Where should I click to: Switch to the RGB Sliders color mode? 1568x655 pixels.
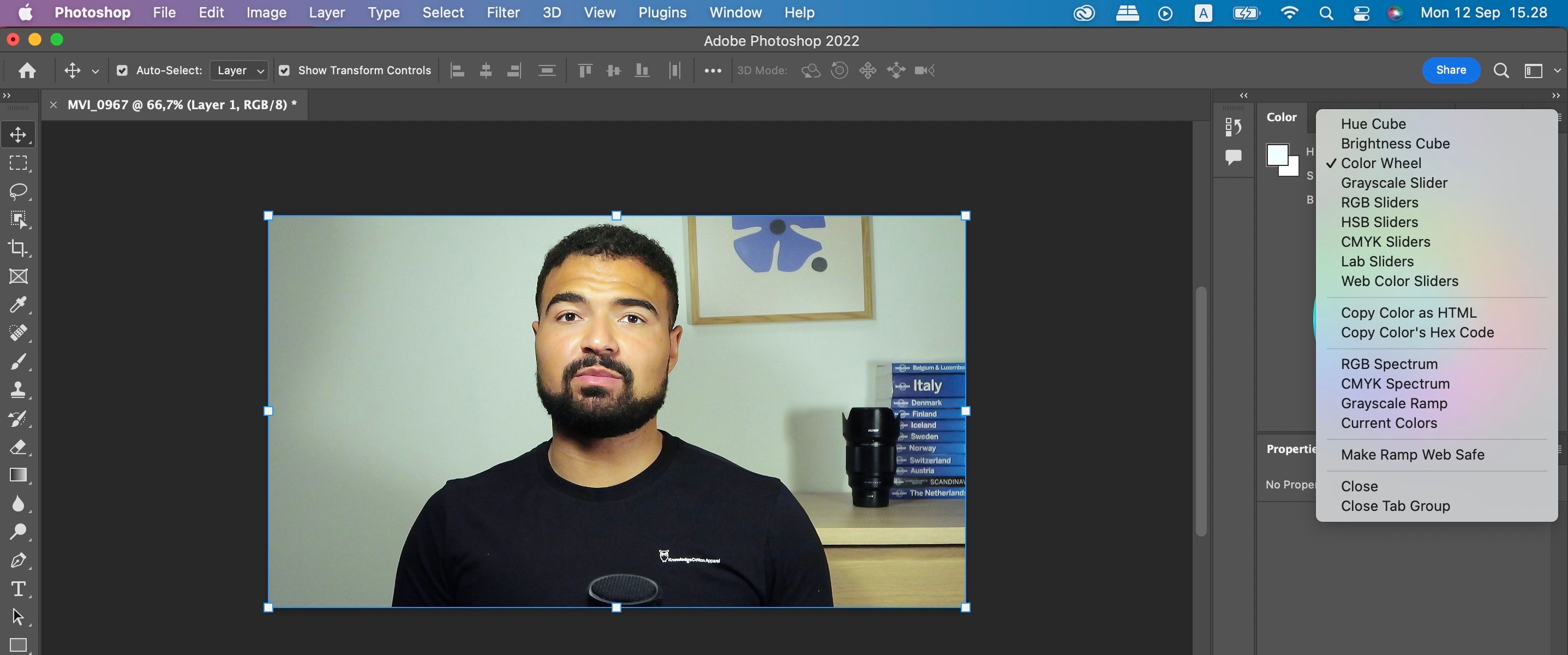[x=1379, y=203]
